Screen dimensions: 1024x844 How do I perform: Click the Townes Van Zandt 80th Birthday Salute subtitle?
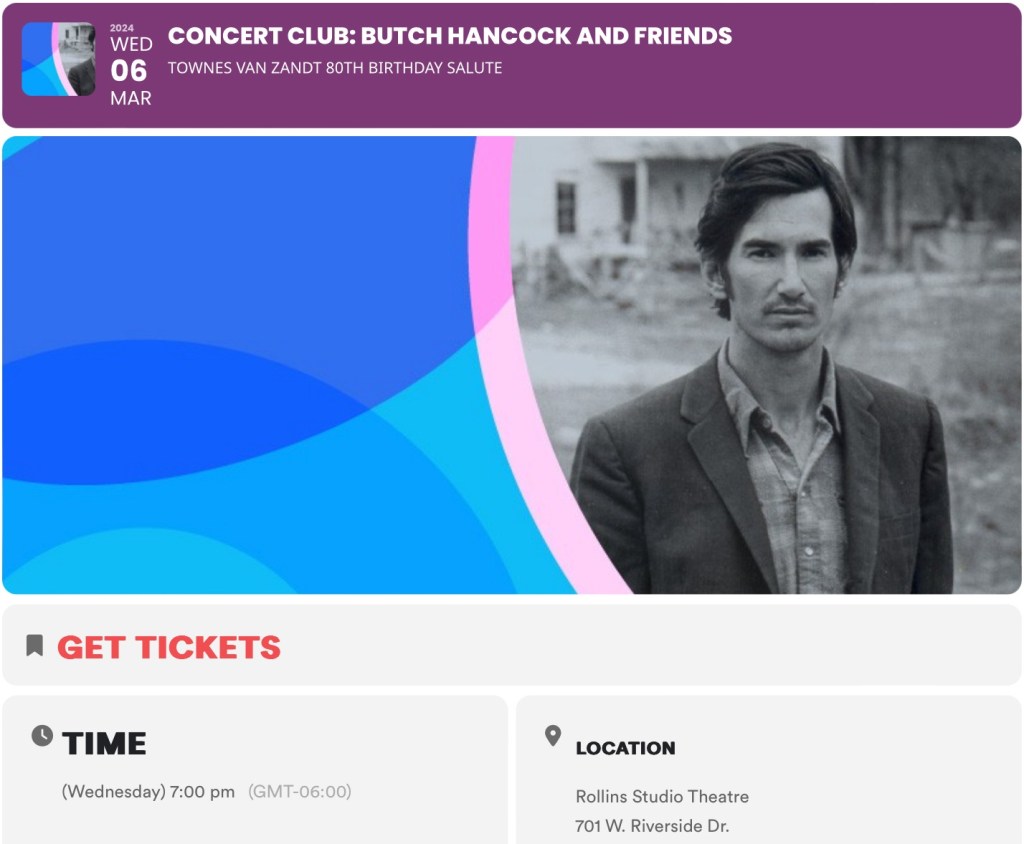[x=335, y=68]
